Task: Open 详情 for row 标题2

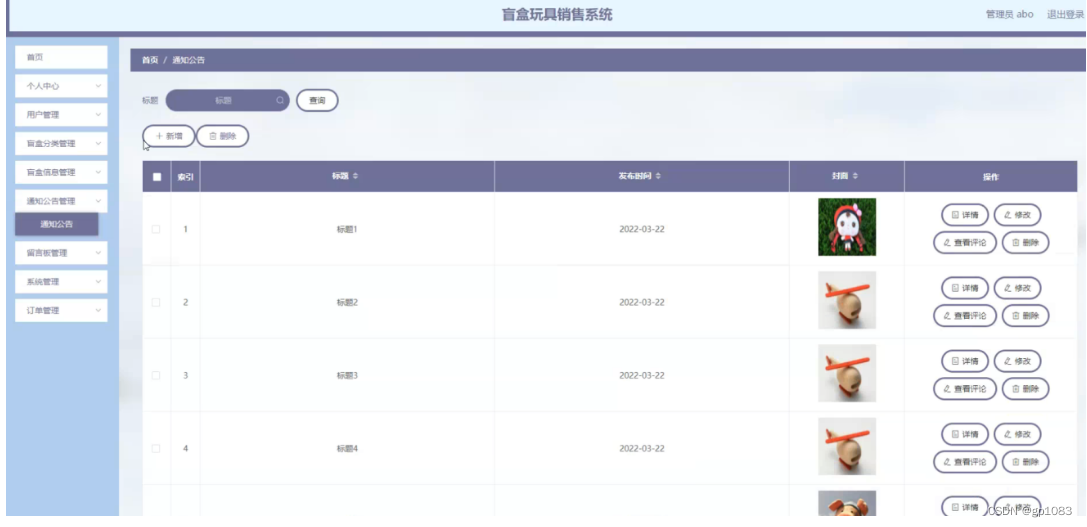Action: click(964, 288)
